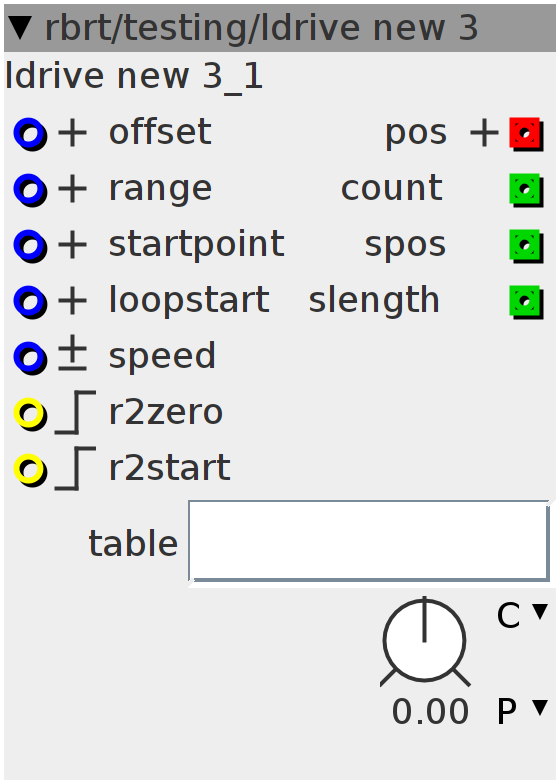Click the blue offset inlet port
The width and height of the screenshot is (560, 784).
point(30,134)
